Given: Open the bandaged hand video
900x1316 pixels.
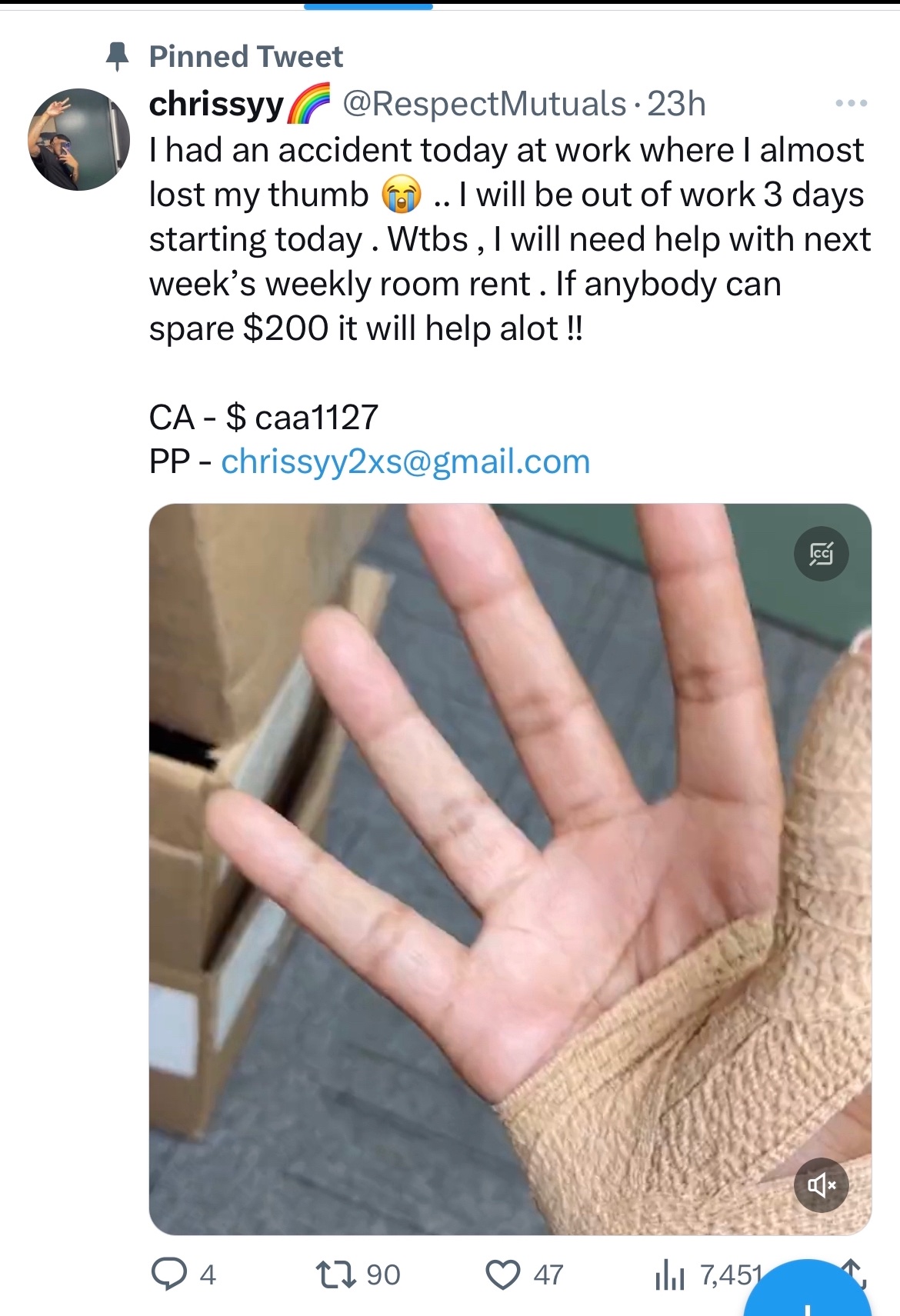Looking at the screenshot, I should pyautogui.click(x=510, y=869).
